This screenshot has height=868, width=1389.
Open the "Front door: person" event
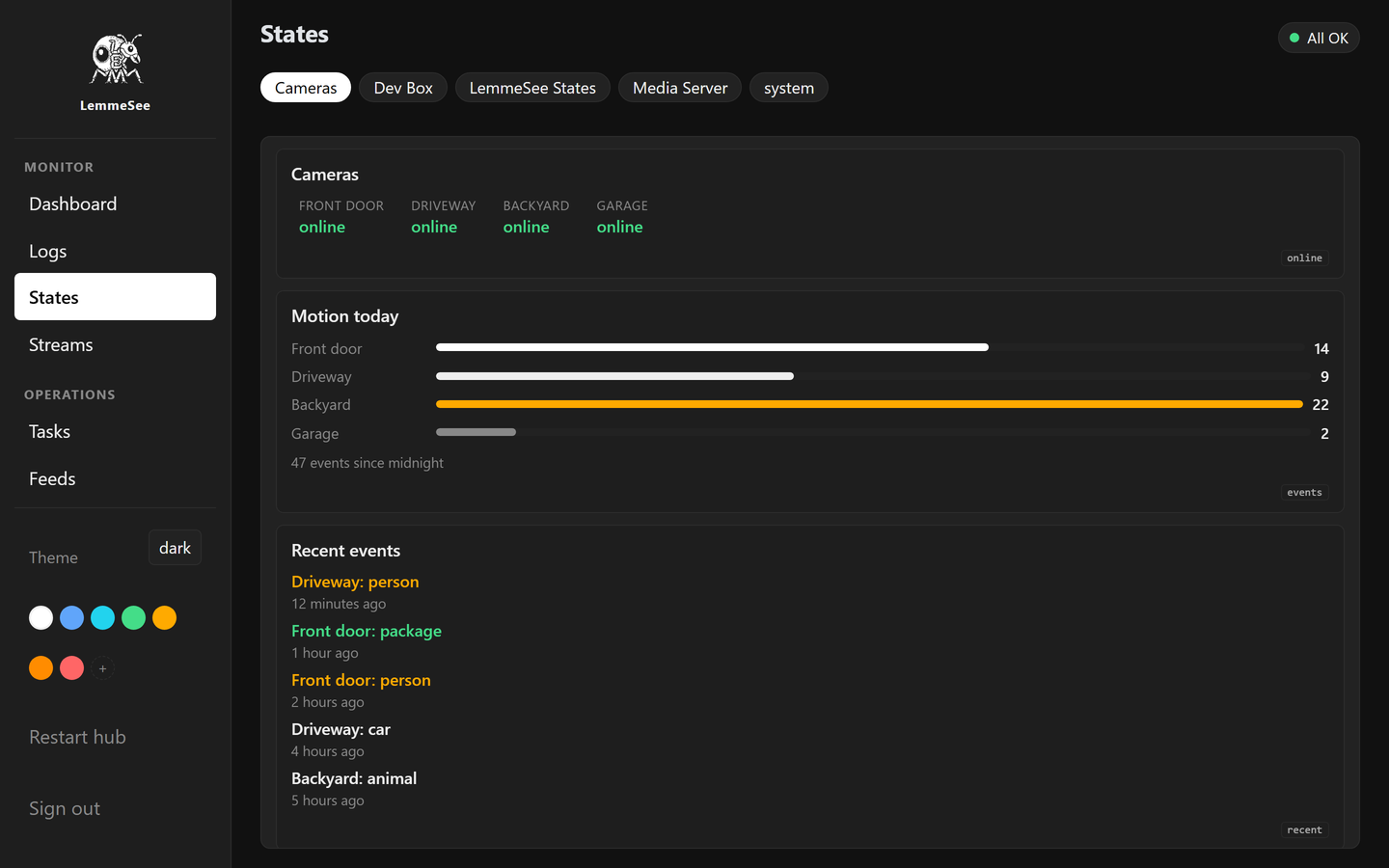coord(361,680)
